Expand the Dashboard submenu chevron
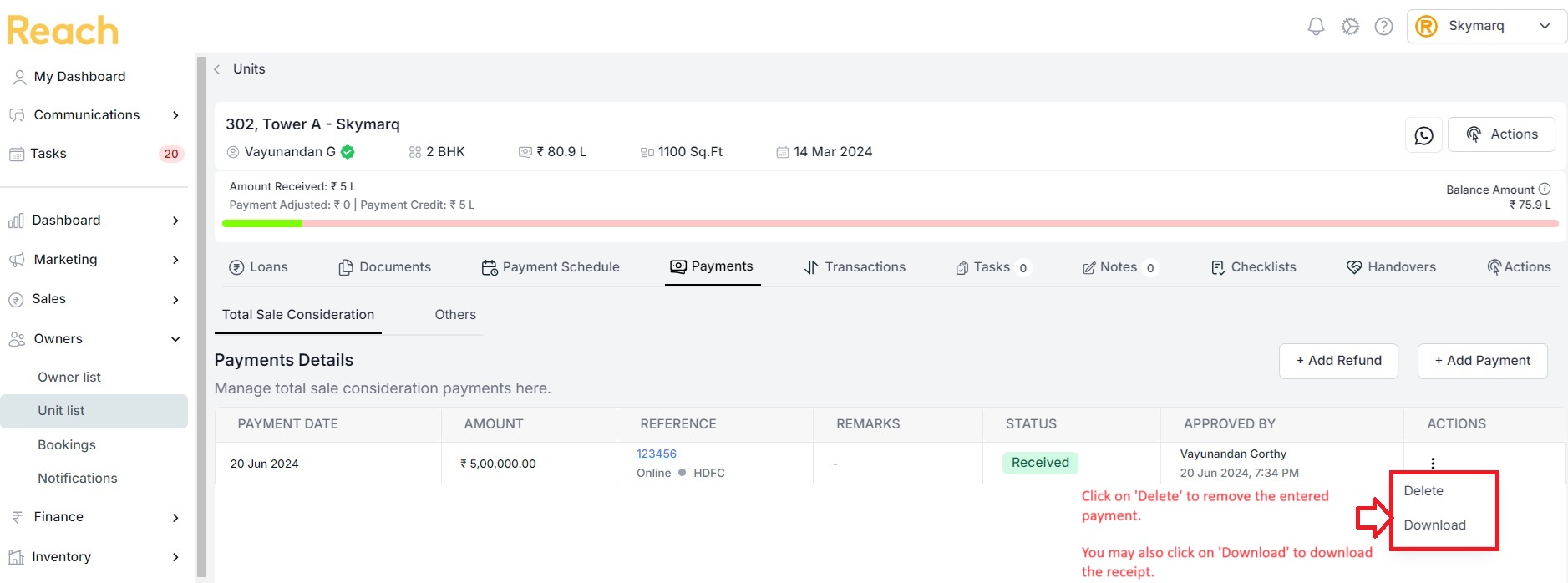Screen dimensions: 1568x583 (x=175, y=221)
